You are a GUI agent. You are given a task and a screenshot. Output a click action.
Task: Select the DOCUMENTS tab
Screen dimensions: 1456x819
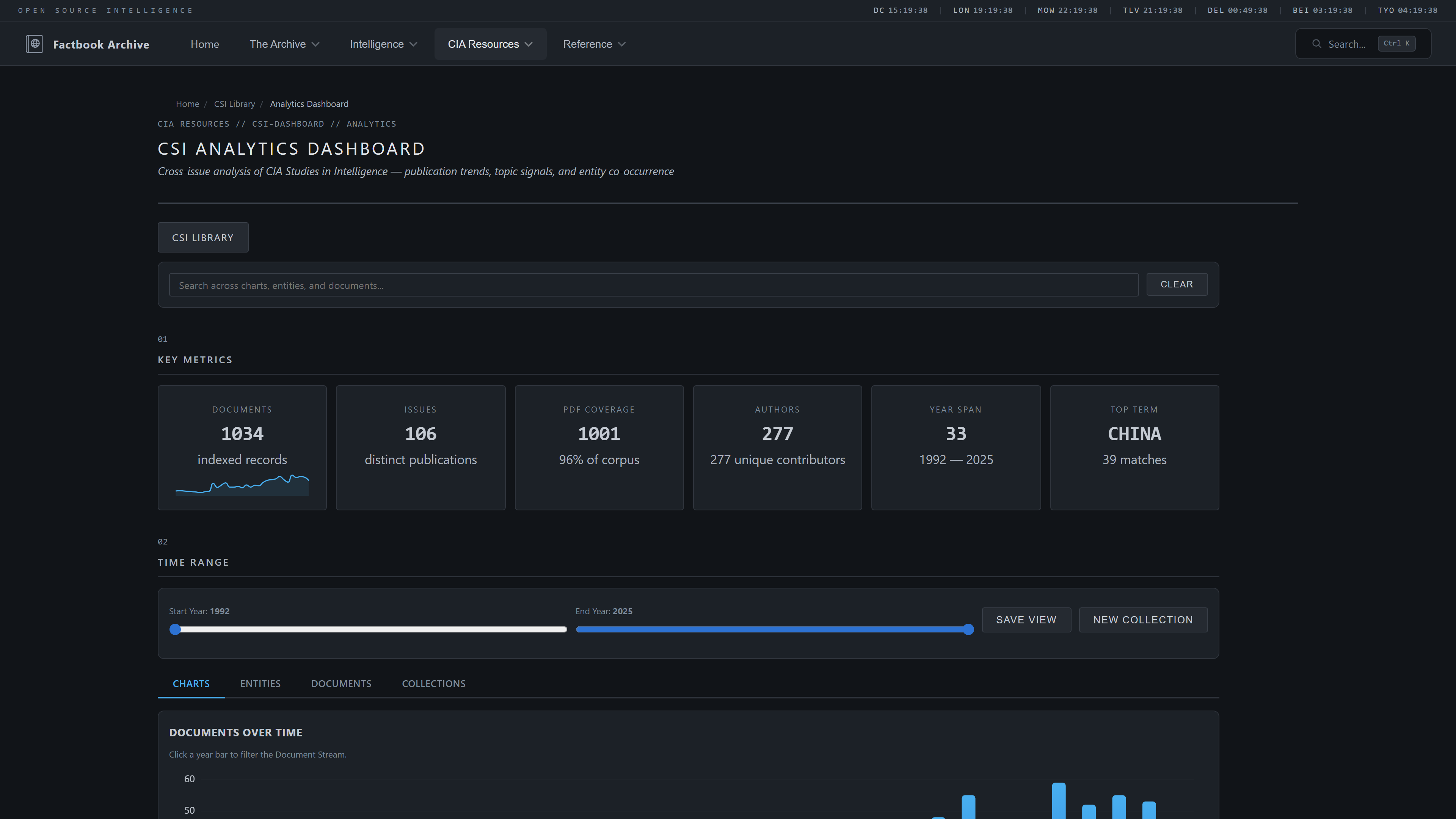[341, 683]
